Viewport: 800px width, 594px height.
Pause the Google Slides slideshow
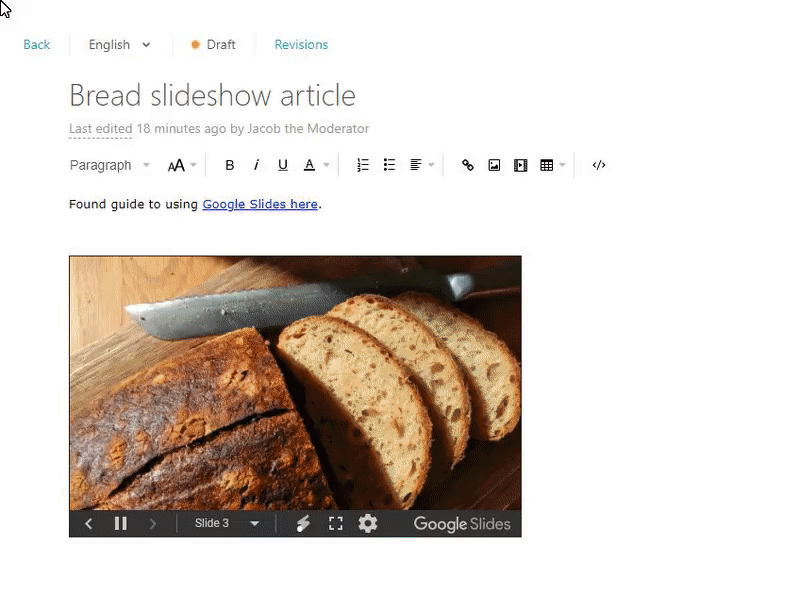[x=121, y=524]
